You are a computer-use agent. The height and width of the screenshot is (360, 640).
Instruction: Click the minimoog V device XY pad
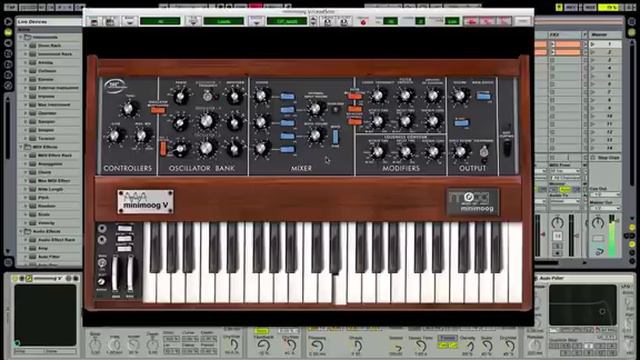(x=45, y=315)
